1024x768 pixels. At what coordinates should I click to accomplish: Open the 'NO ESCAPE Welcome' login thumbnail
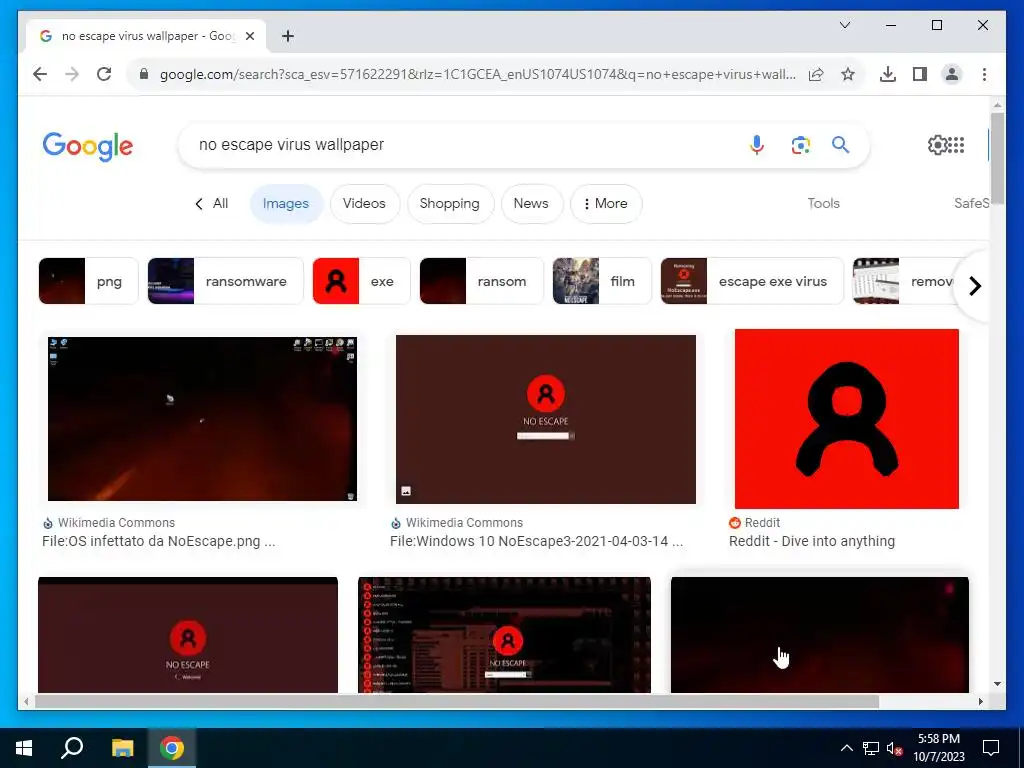tap(188, 635)
